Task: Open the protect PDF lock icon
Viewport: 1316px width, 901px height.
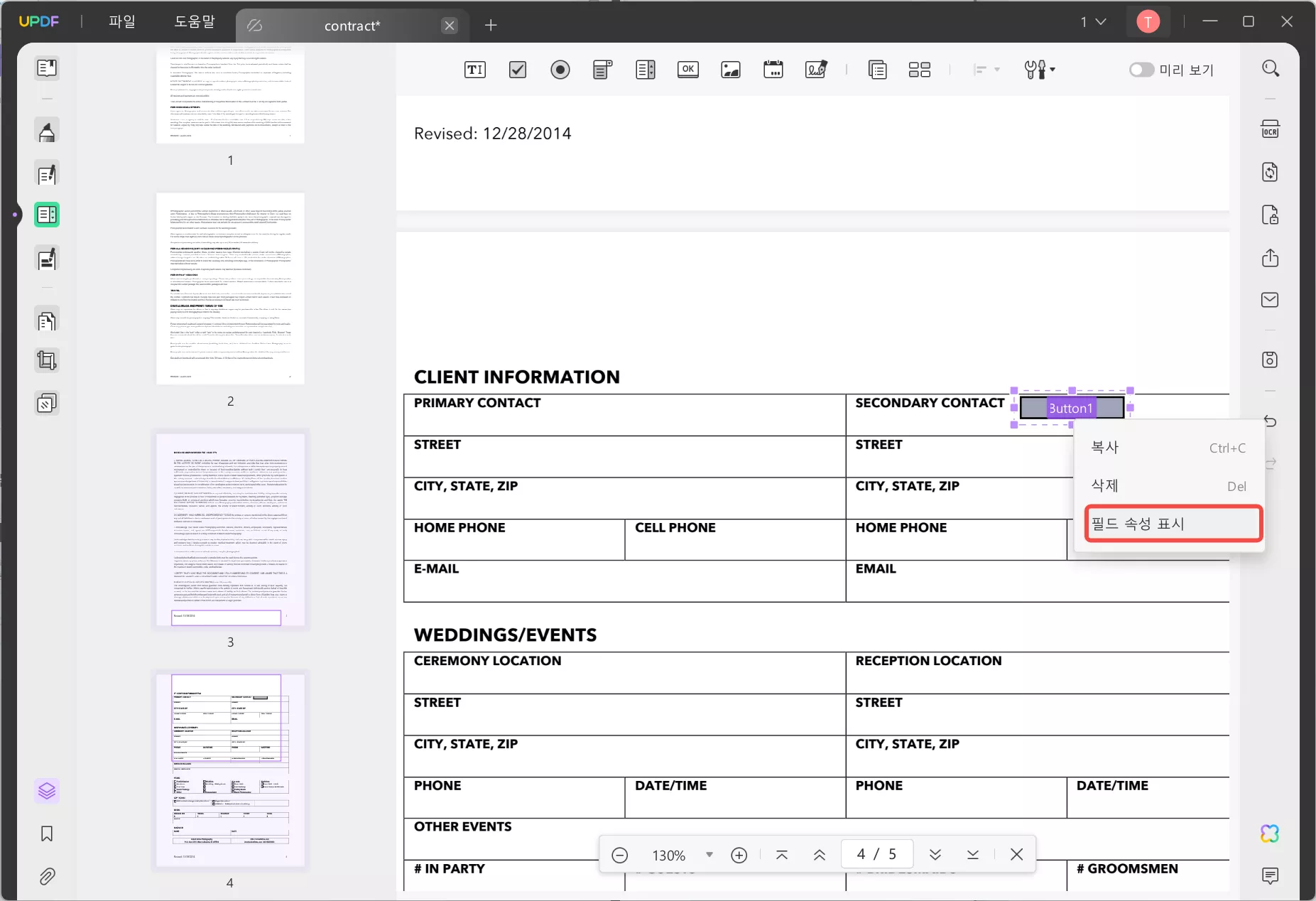Action: pyautogui.click(x=1271, y=215)
